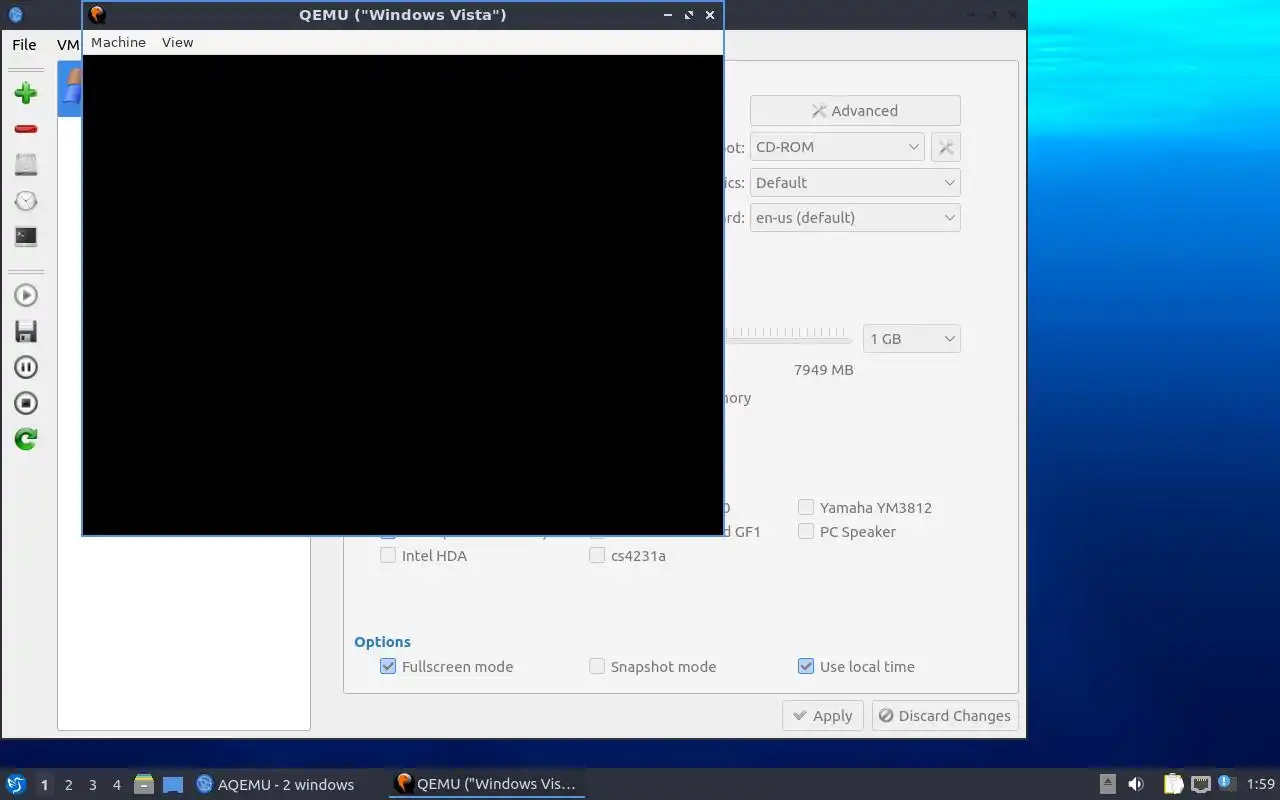Click the show desktop icon in taskbar
This screenshot has height=800, width=1280.
[x=172, y=784]
